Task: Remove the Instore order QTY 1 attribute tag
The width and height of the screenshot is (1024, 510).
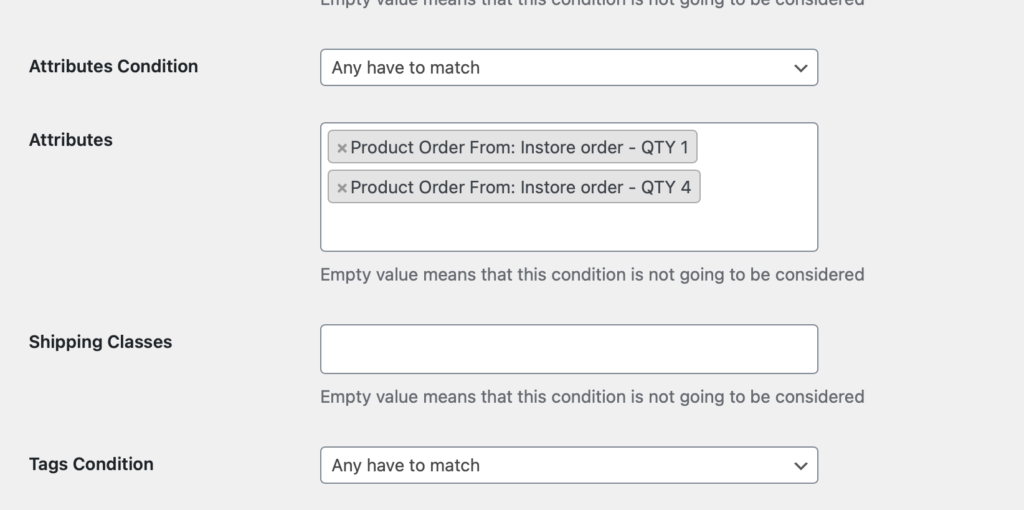Action: (342, 148)
